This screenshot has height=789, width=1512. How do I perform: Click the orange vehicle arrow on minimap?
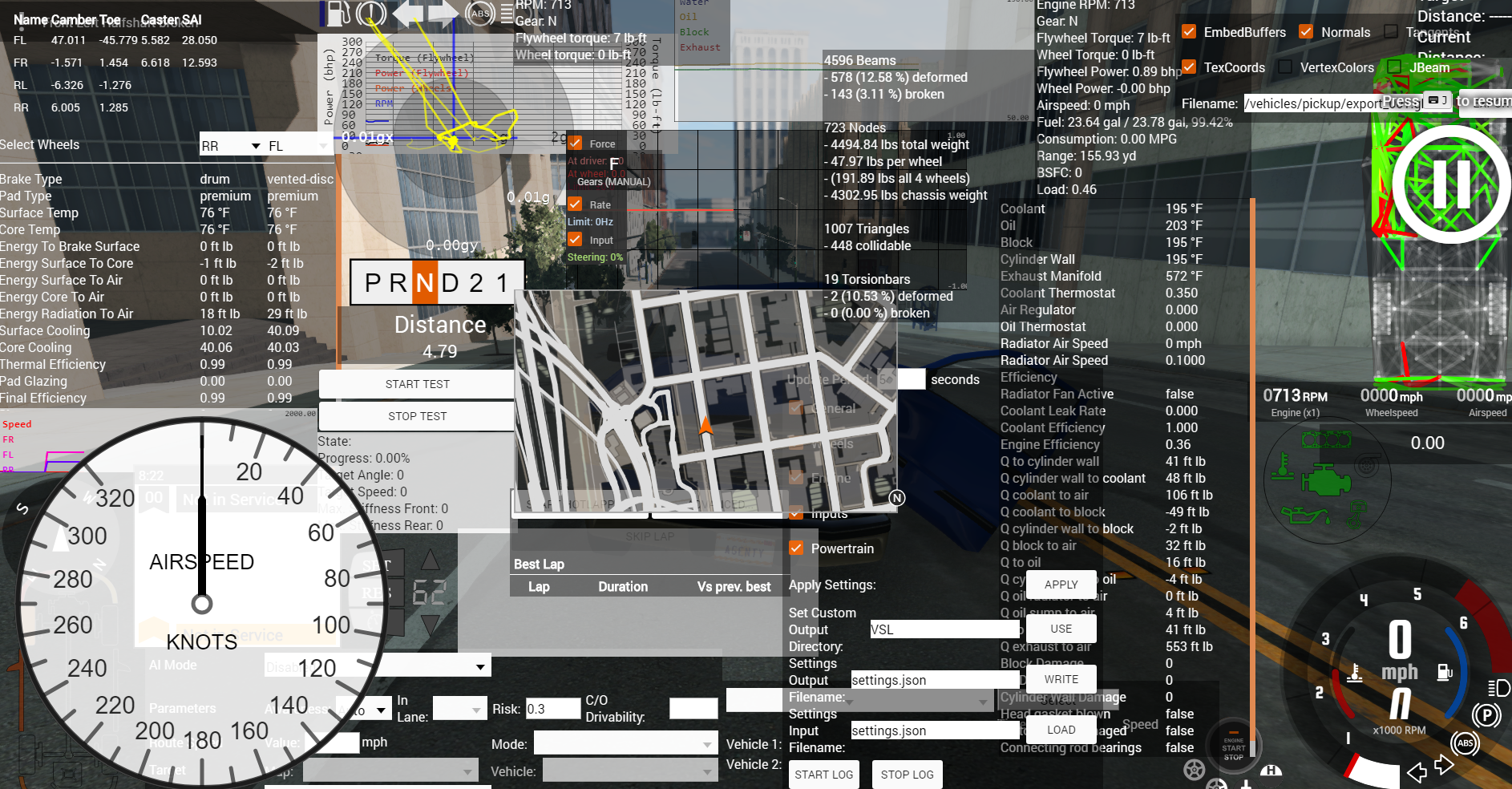point(705,424)
